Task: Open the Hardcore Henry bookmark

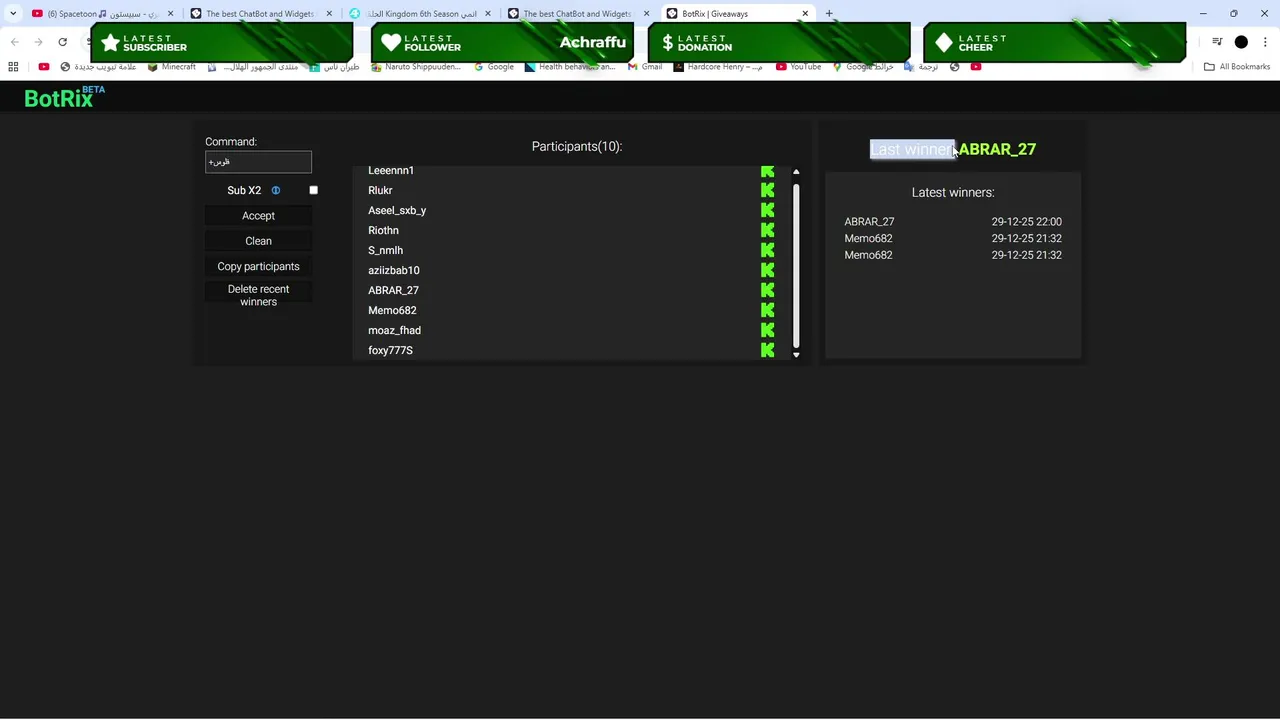Action: pos(718,67)
